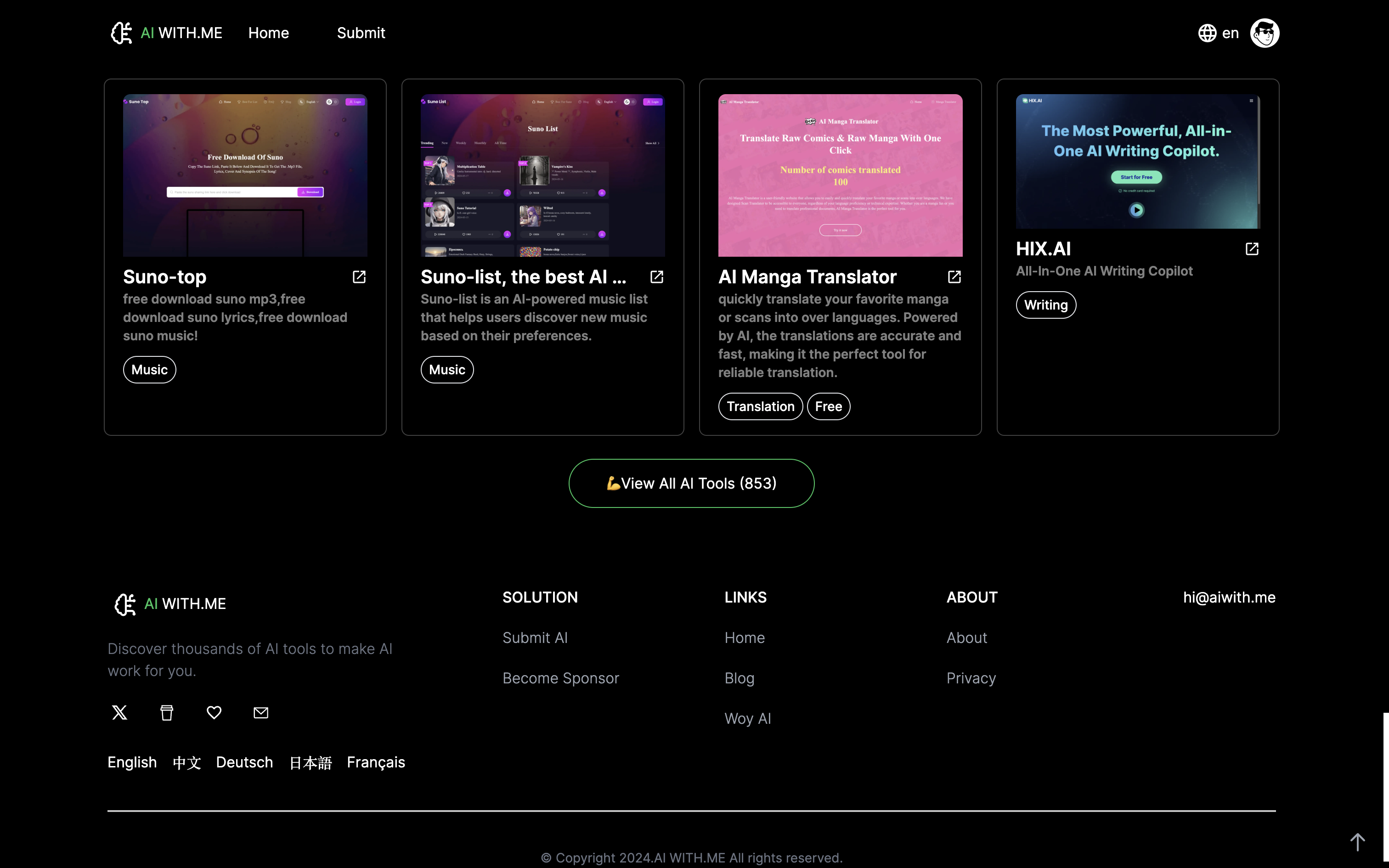The width and height of the screenshot is (1389, 868).
Task: Open Suno-top external link icon
Action: 359,277
